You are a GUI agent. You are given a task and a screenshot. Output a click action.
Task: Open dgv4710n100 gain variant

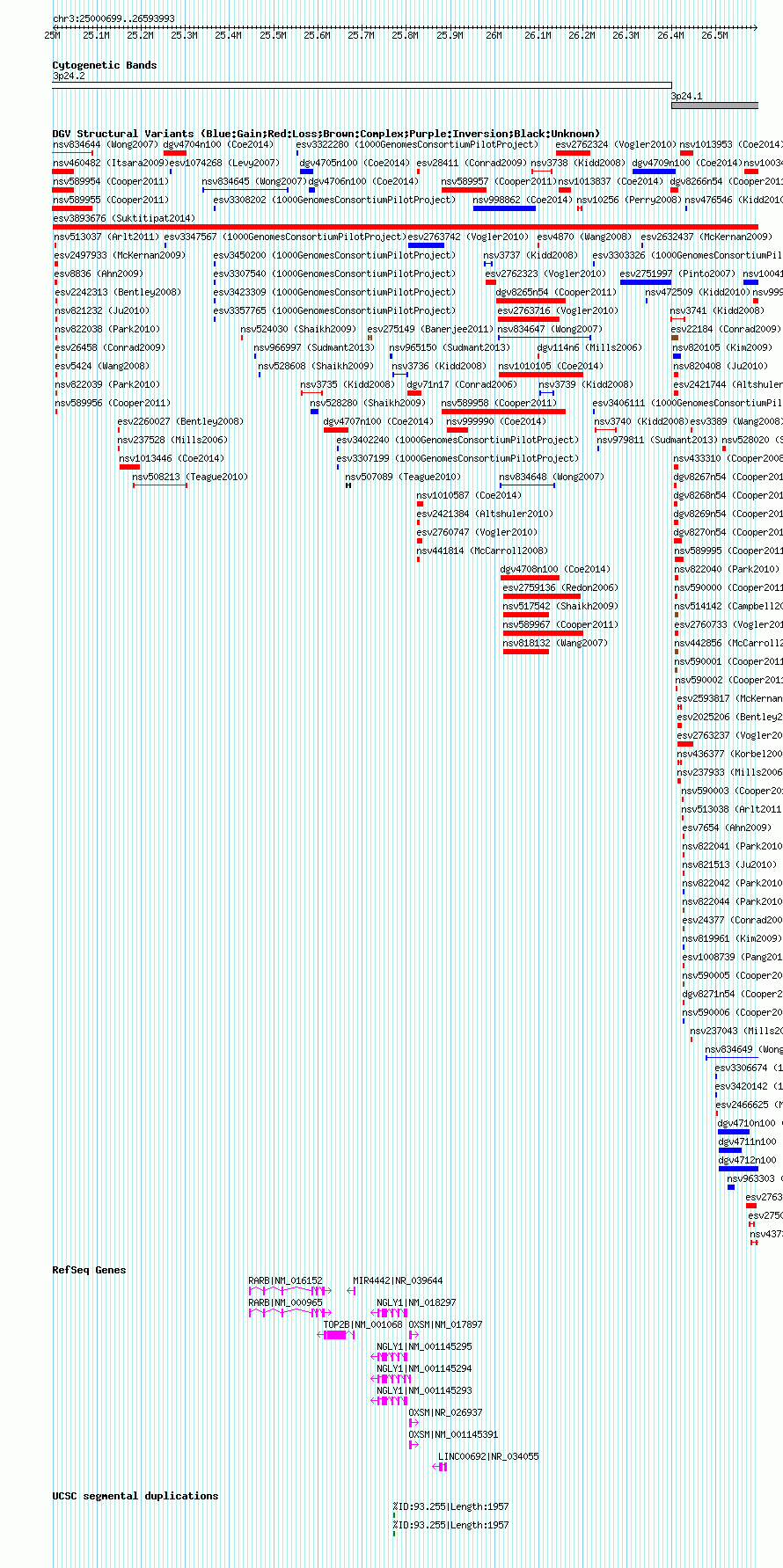point(734,1132)
